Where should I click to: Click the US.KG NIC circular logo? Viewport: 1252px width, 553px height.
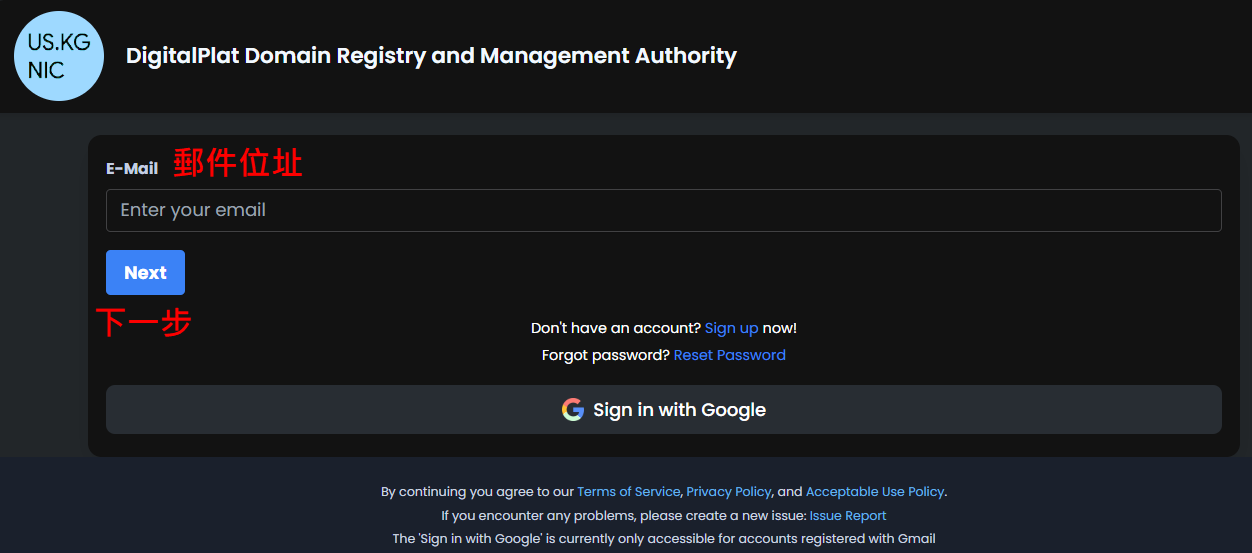59,56
